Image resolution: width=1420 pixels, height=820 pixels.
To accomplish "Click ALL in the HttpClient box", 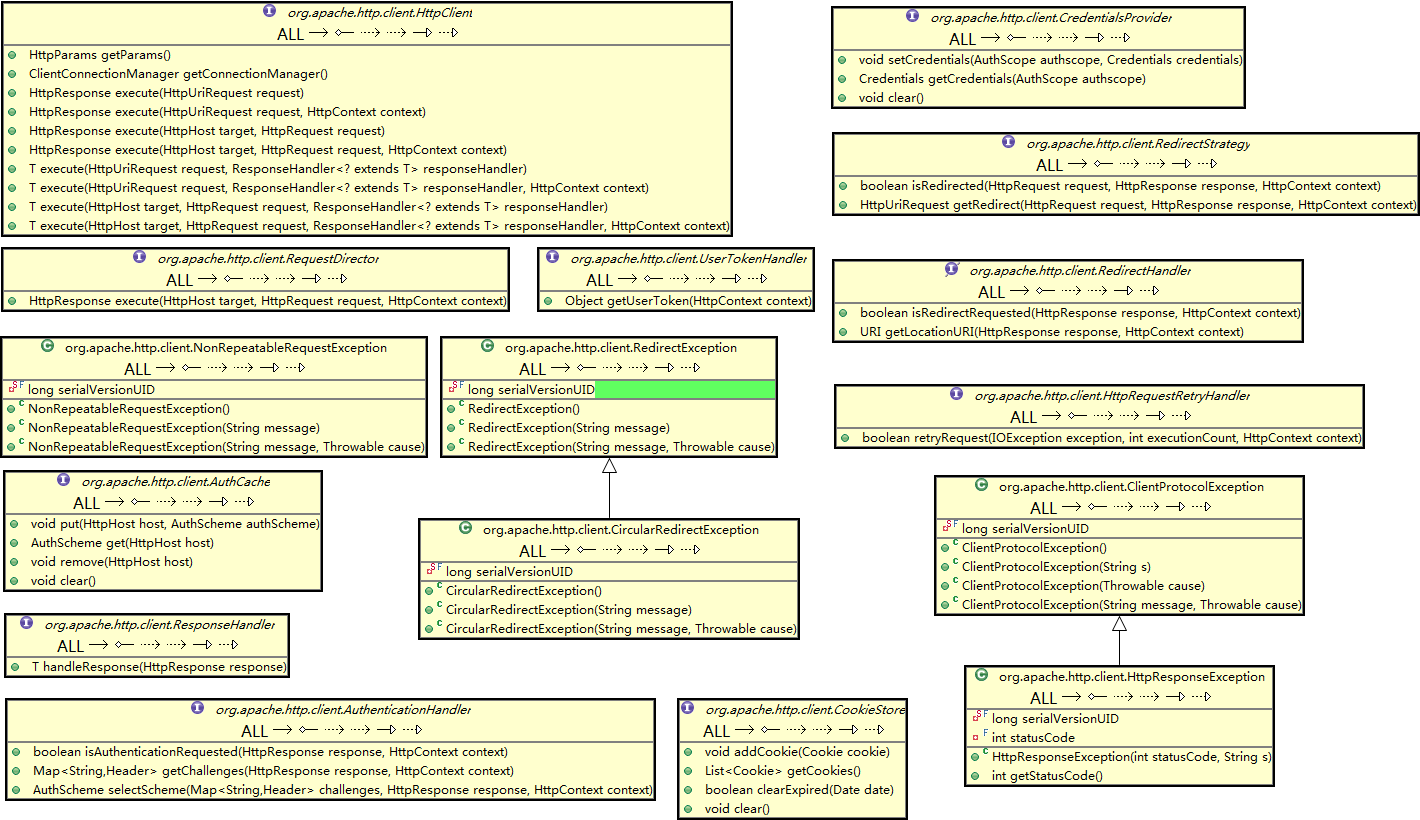I will point(290,34).
